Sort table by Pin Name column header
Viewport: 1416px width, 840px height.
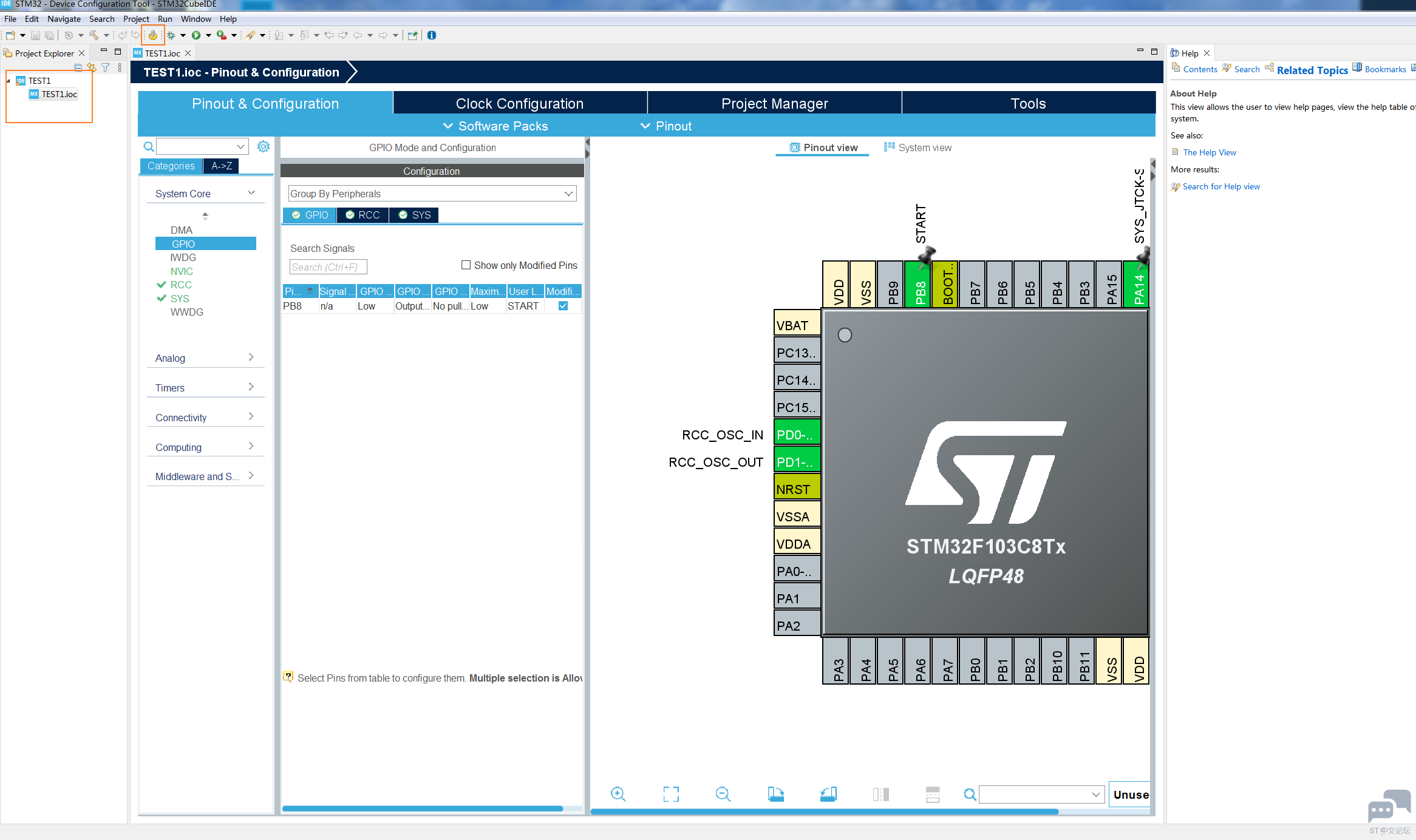coord(300,291)
